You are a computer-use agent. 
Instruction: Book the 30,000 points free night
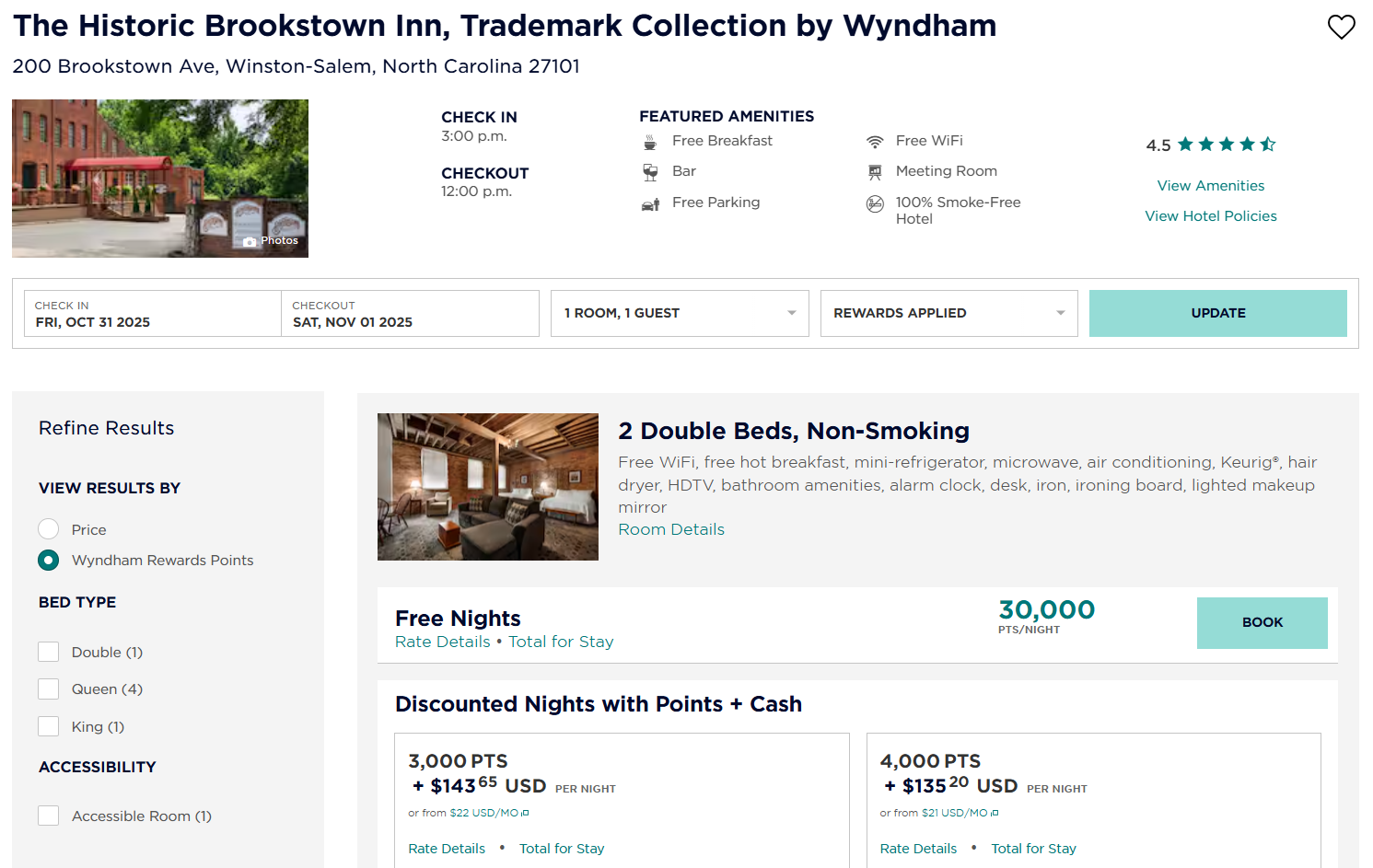pyautogui.click(x=1262, y=623)
